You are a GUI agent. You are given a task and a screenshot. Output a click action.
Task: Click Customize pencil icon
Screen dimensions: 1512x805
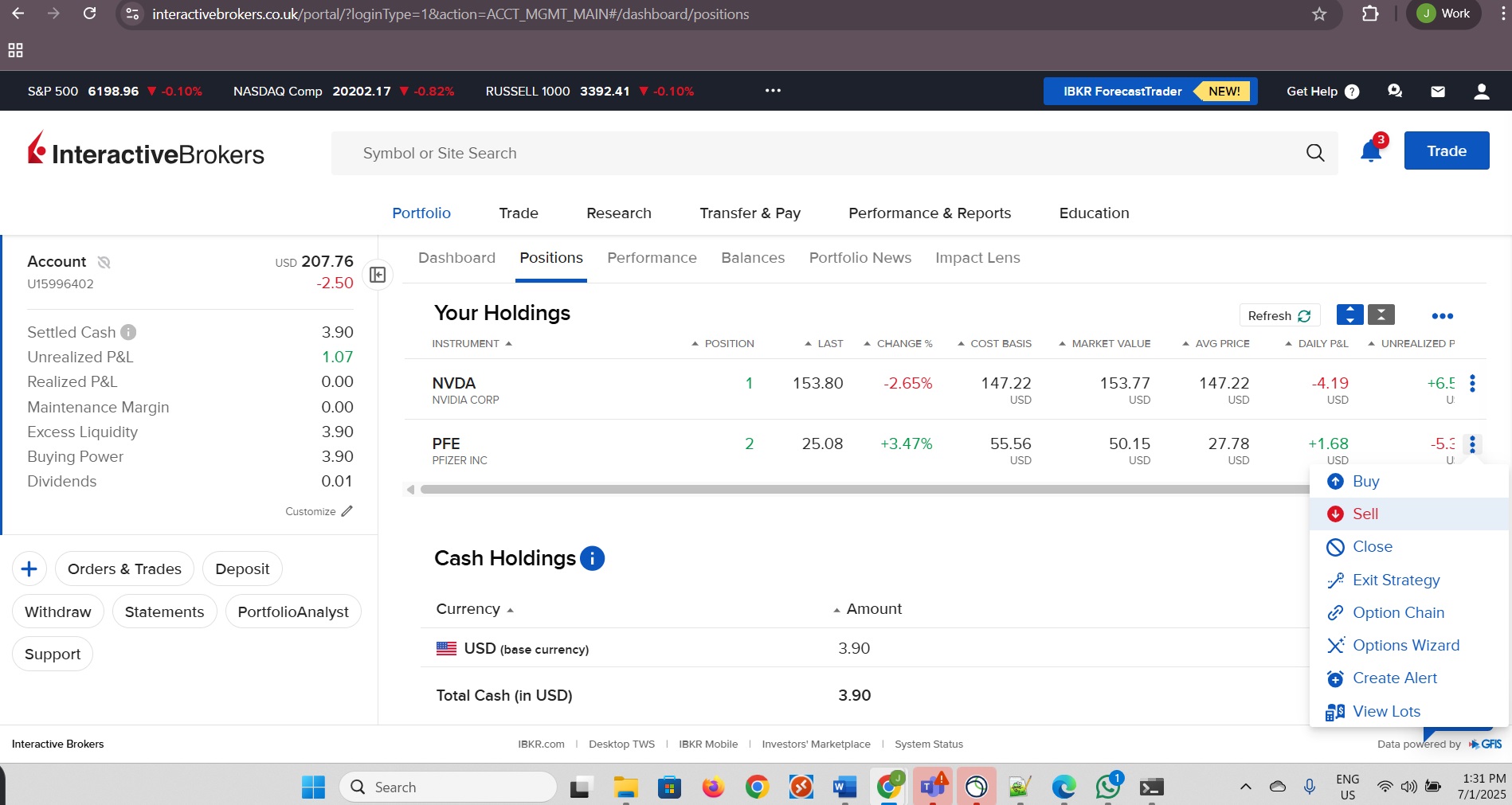[x=347, y=511]
